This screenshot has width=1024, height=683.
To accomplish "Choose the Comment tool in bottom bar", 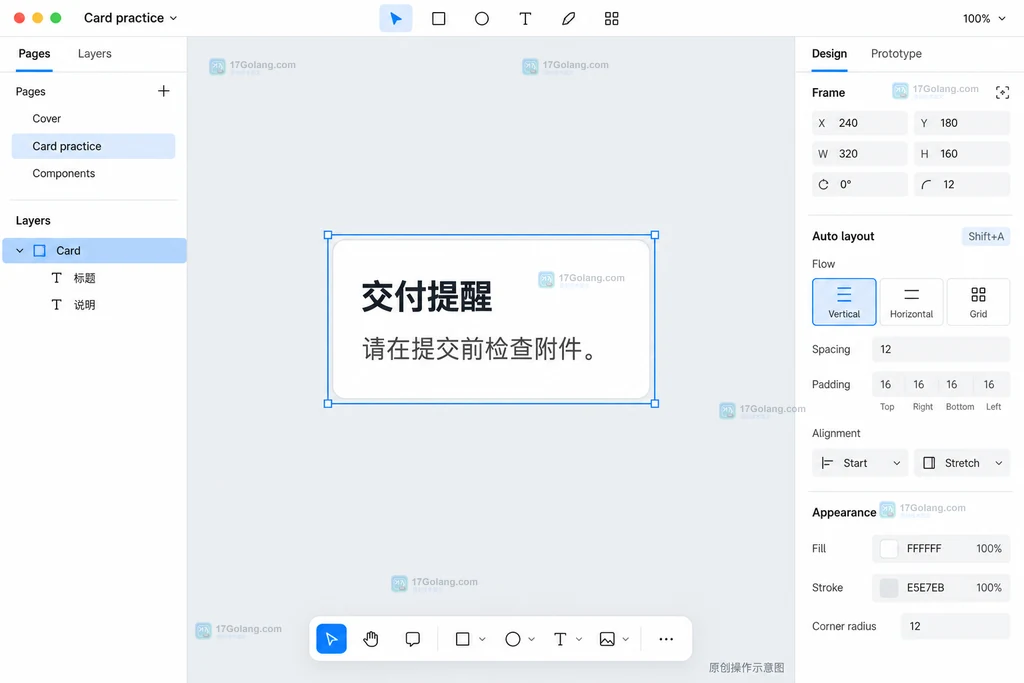I will [412, 639].
